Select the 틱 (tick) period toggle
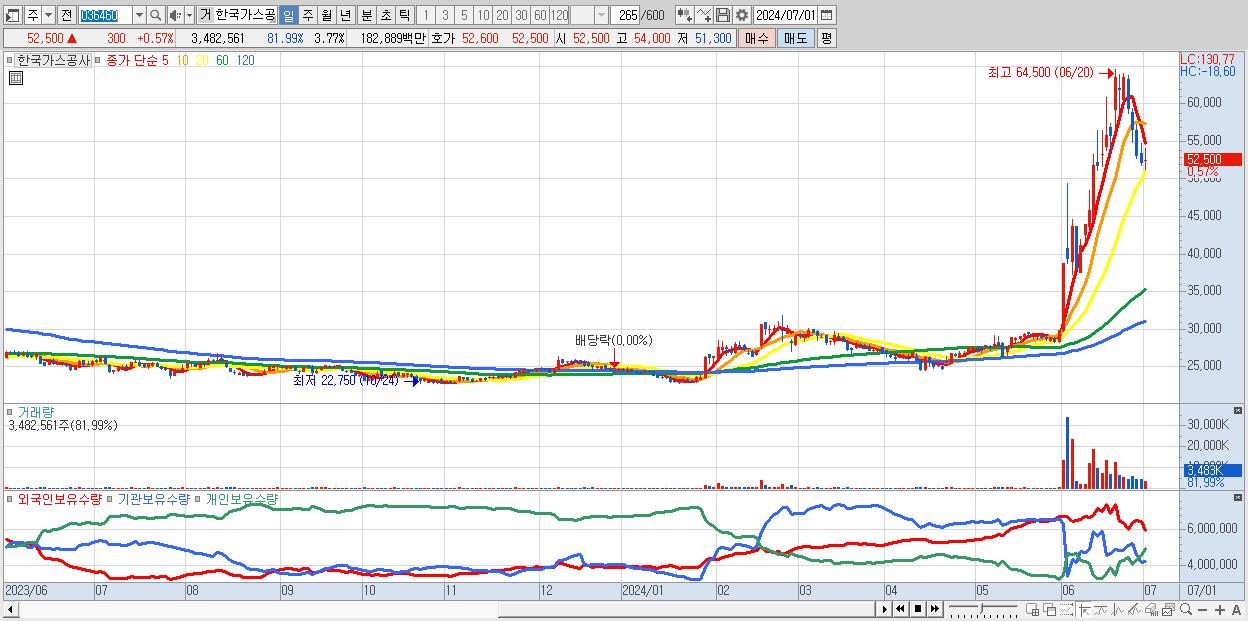Viewport: 1248px width, 621px height. click(404, 15)
